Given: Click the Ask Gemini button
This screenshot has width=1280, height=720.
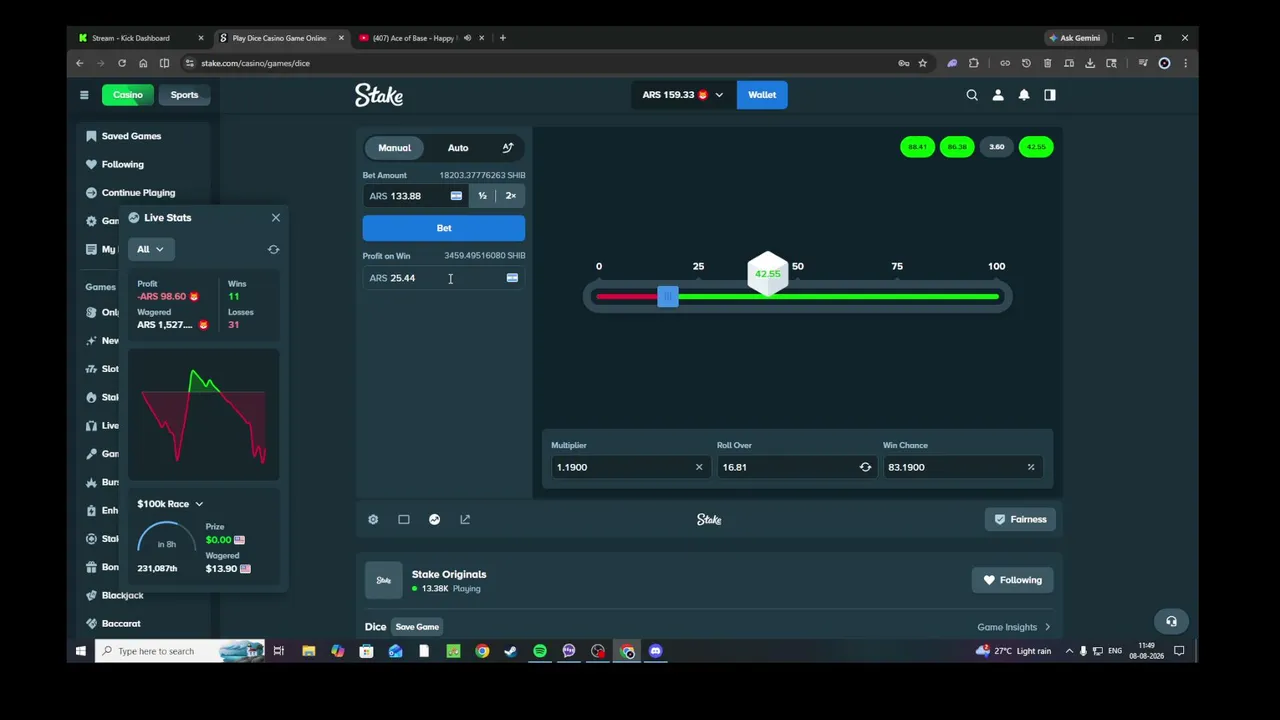Looking at the screenshot, I should point(1075,38).
